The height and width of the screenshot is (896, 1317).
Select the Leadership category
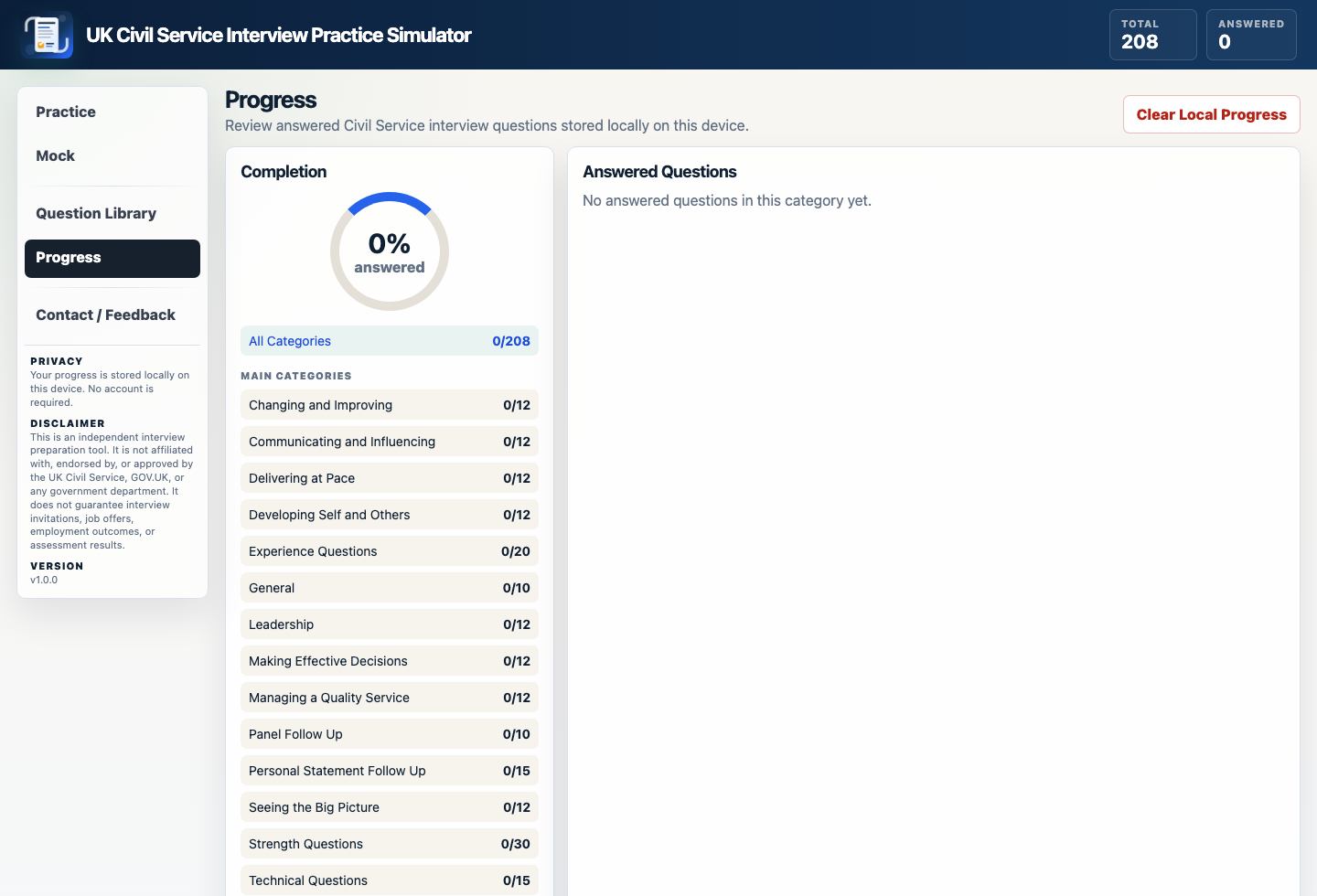coord(390,624)
